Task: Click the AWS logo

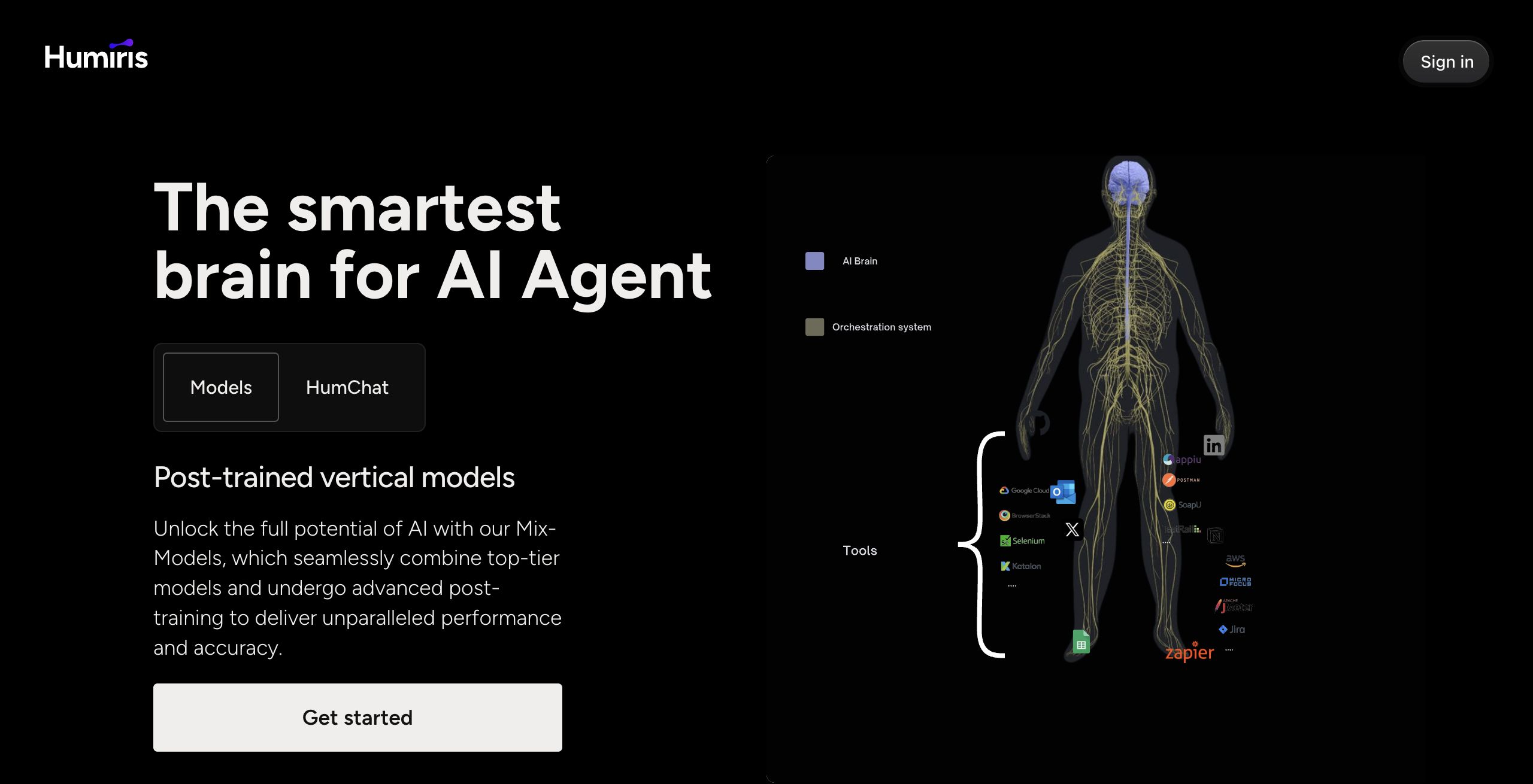Action: [1235, 560]
